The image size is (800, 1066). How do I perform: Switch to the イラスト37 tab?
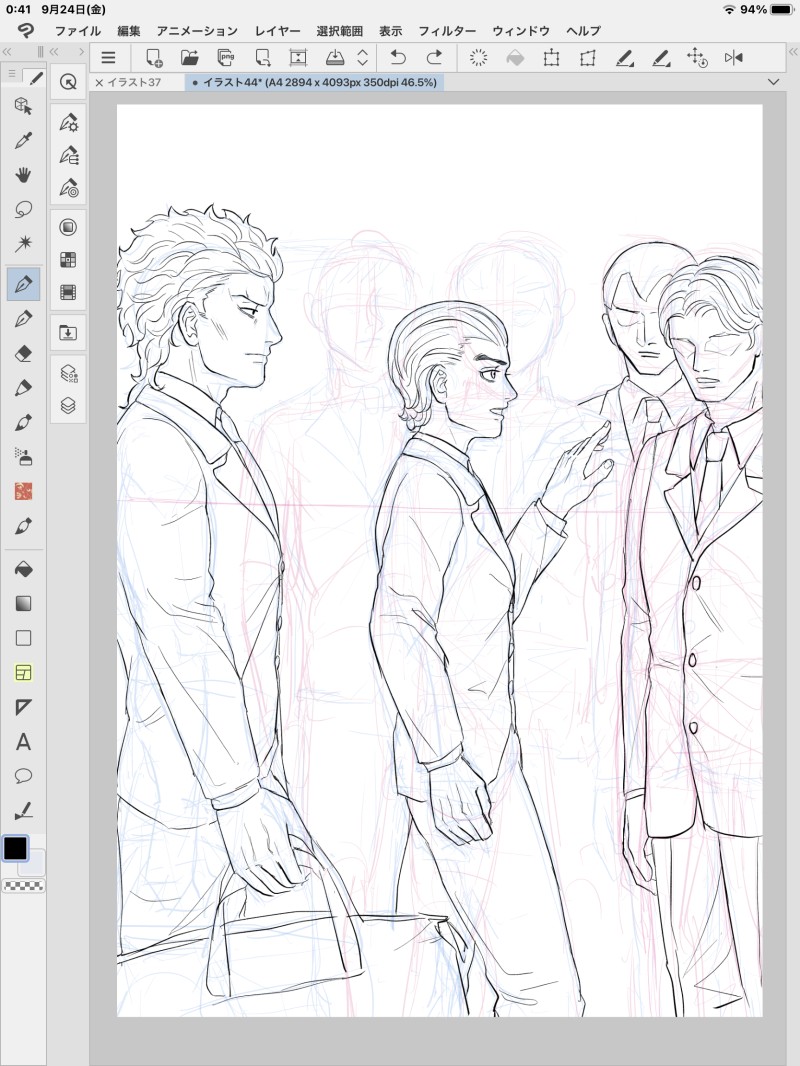point(133,82)
